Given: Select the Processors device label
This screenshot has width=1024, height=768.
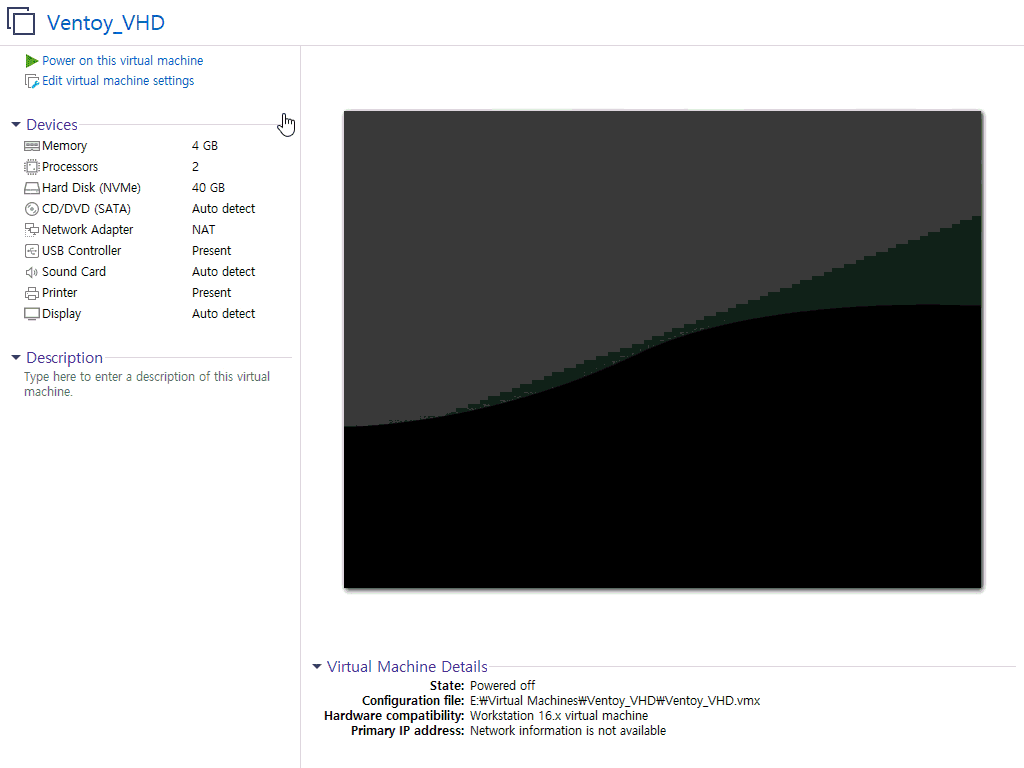Looking at the screenshot, I should click(x=70, y=167).
